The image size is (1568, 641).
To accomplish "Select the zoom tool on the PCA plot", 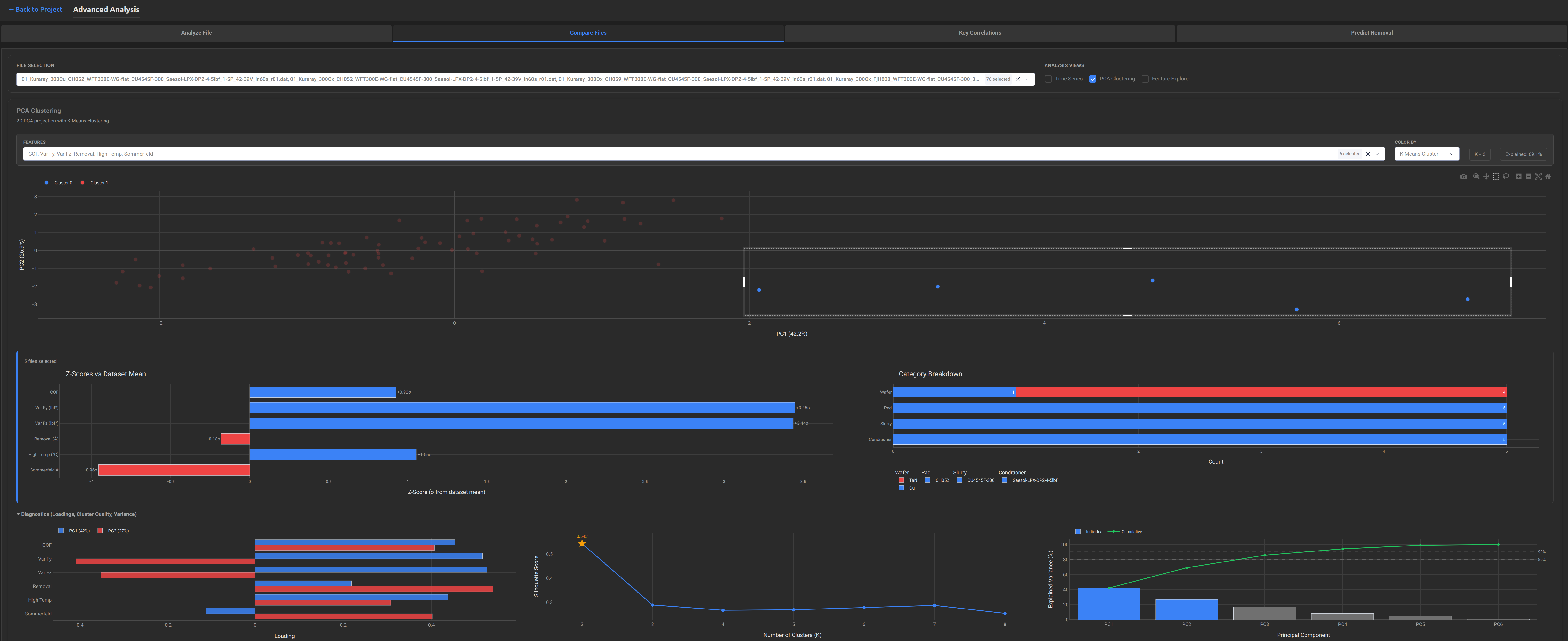I will (1476, 176).
